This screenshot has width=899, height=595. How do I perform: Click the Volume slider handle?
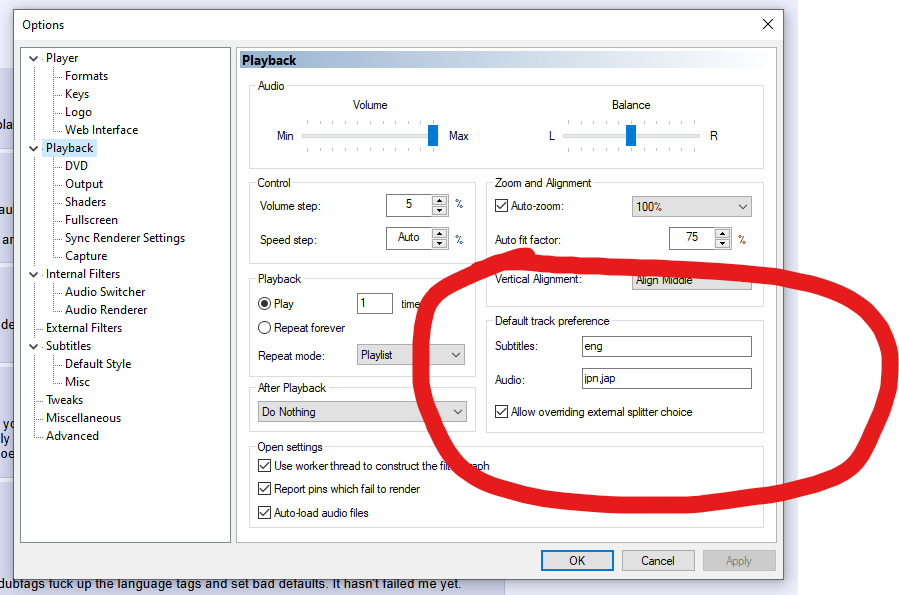[433, 136]
